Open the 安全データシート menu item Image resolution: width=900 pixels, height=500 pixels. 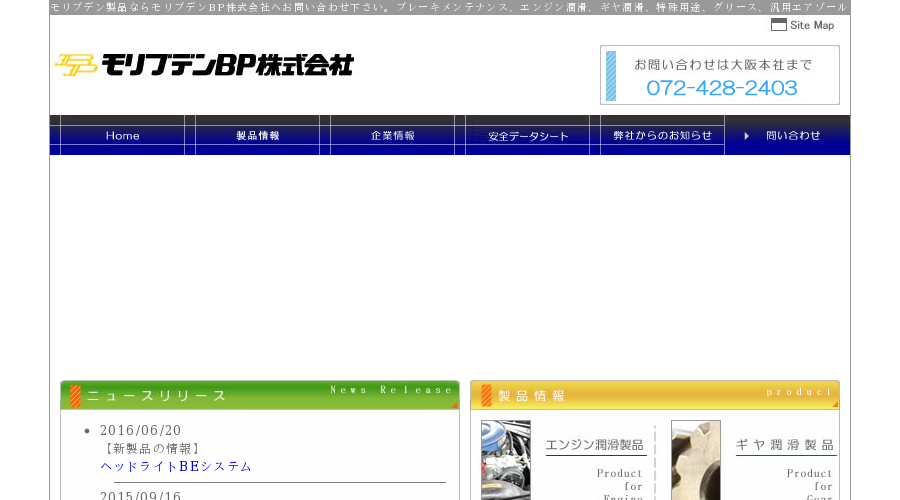pos(527,135)
